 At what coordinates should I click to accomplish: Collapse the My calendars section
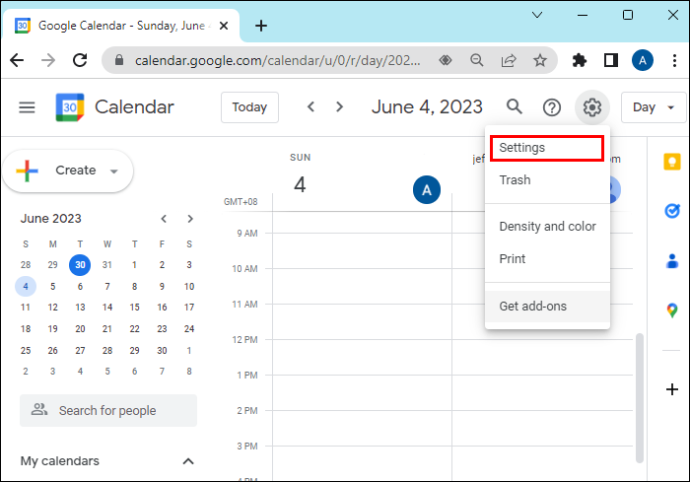coord(188,461)
